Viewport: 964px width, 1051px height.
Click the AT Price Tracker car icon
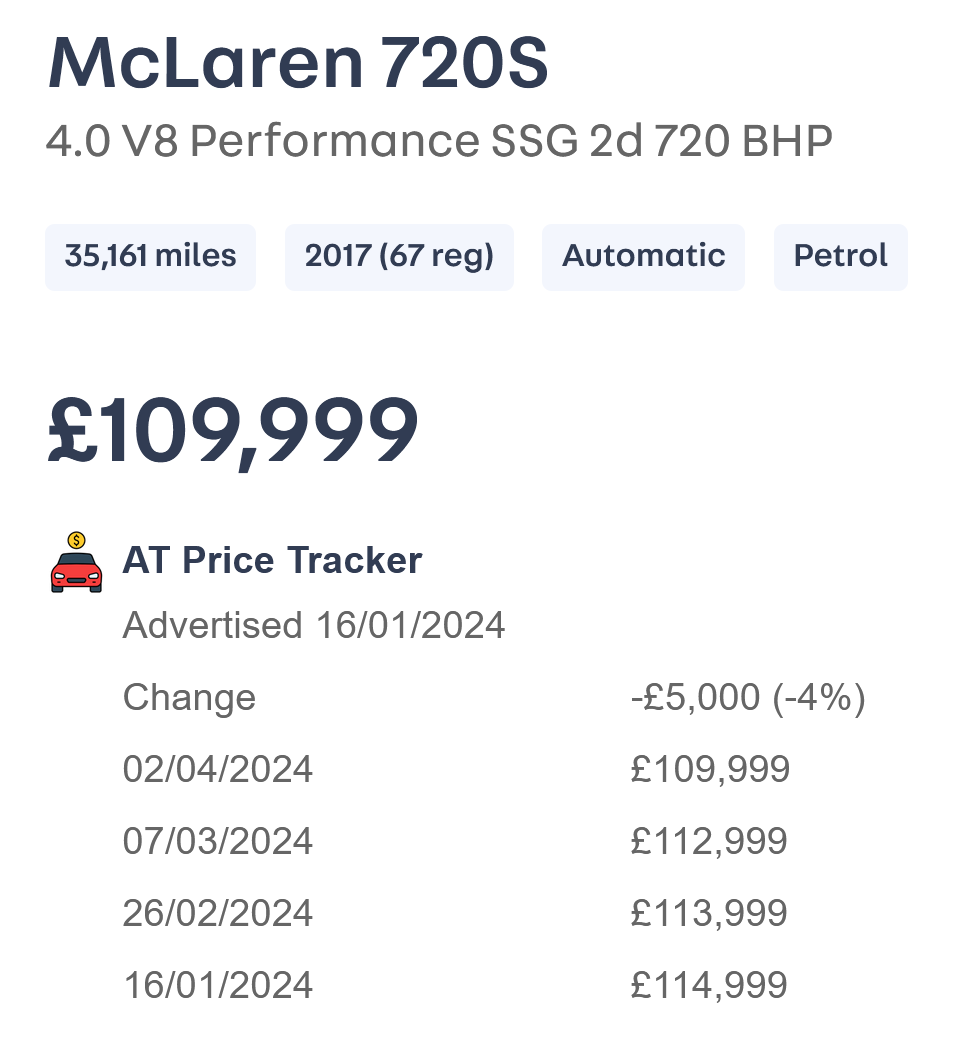coord(76,563)
